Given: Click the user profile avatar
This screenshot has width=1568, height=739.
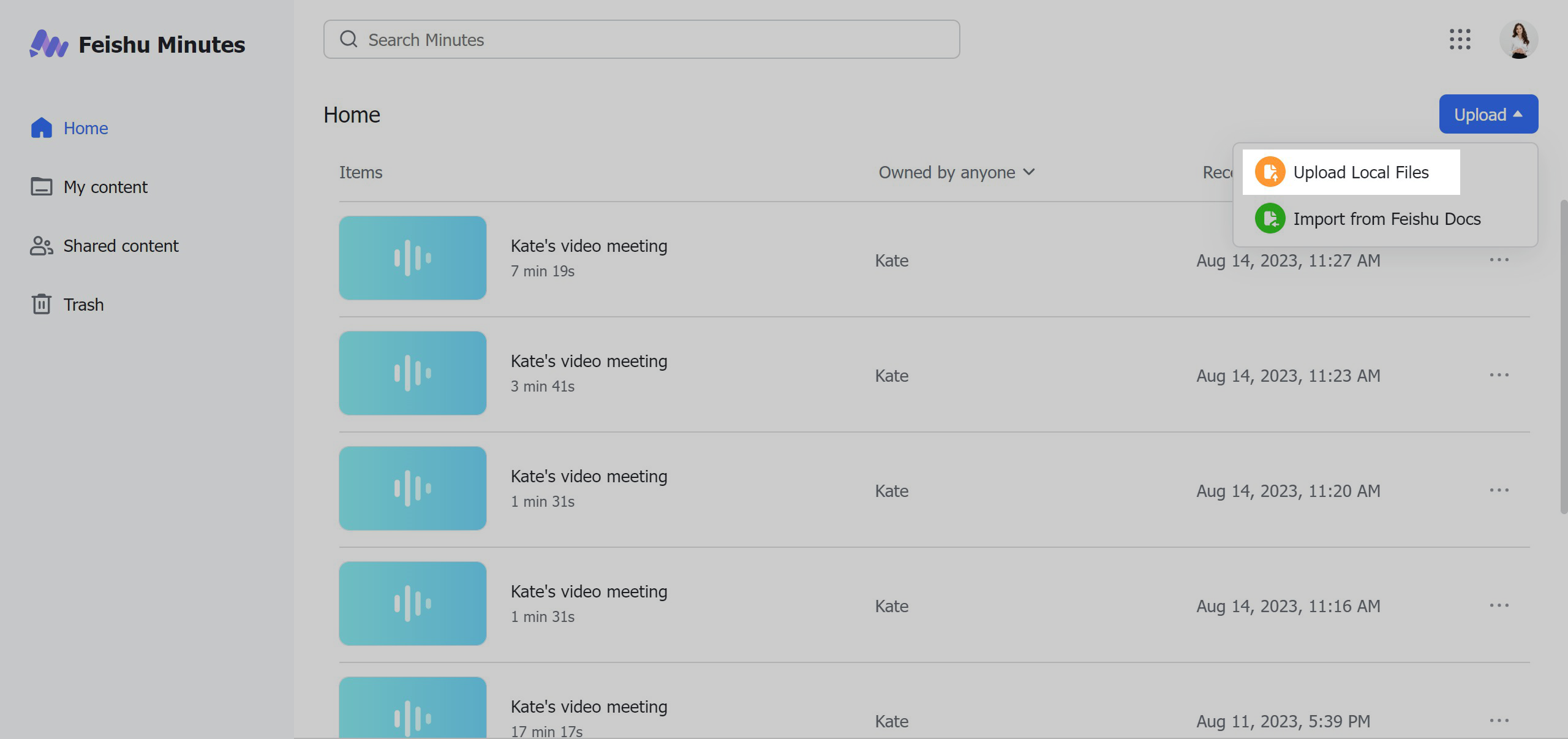Looking at the screenshot, I should pyautogui.click(x=1517, y=39).
